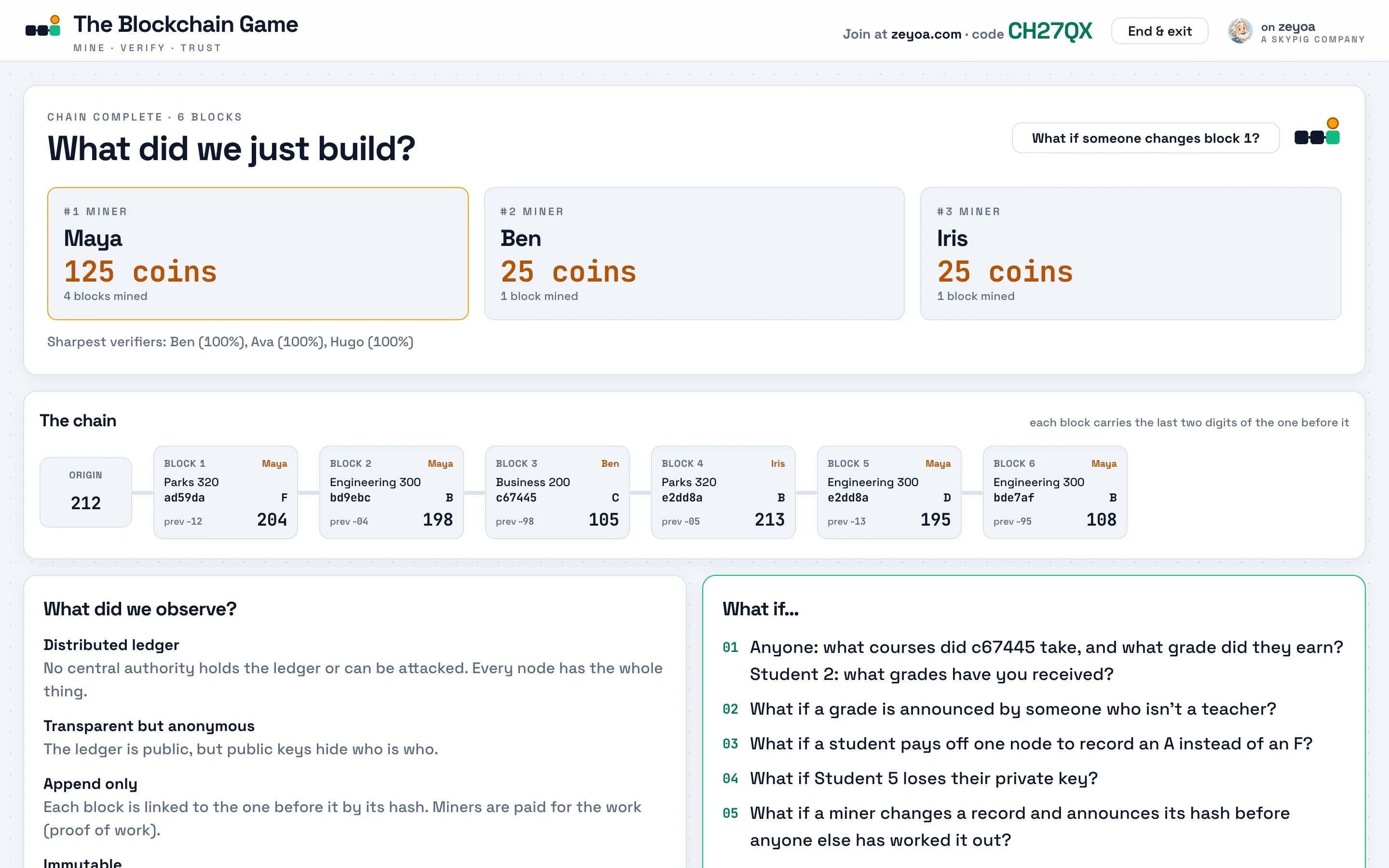Click 'Transparent but anonymous' heading
This screenshot has height=868, width=1389.
pos(149,726)
